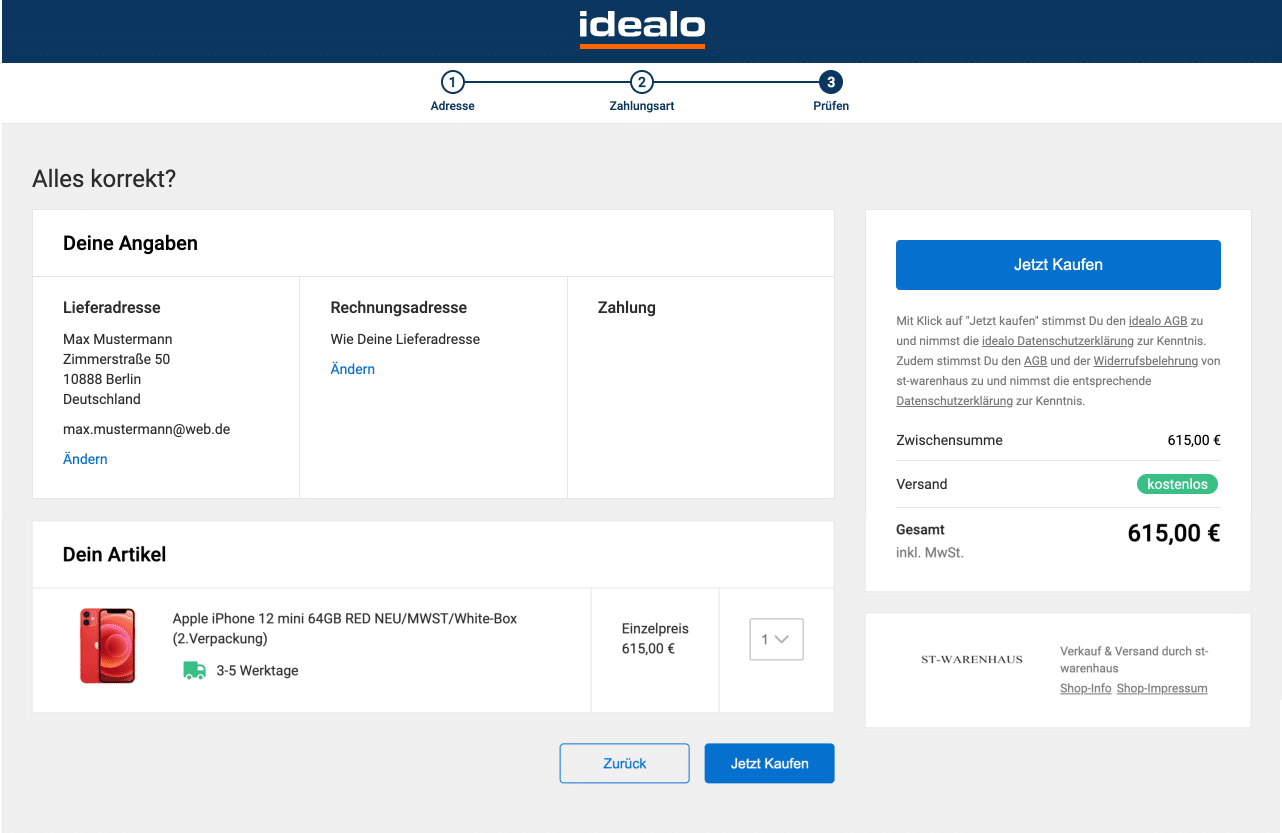Select step 3 Prüfen

point(831,92)
